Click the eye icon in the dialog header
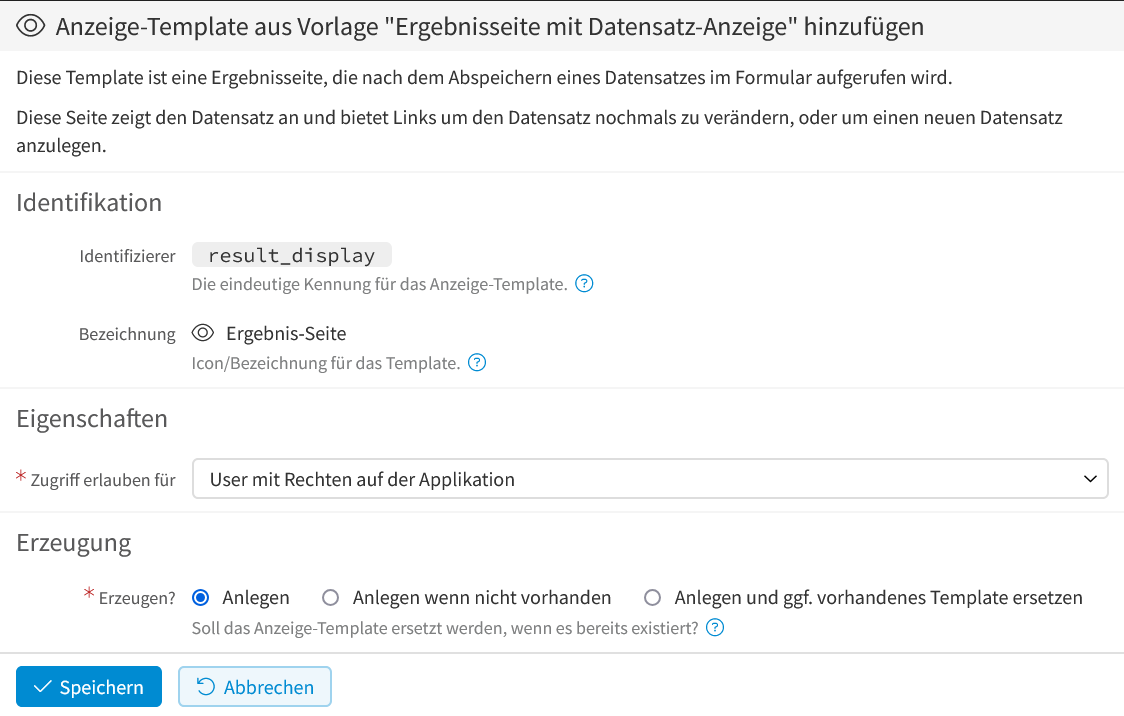 click(31, 27)
